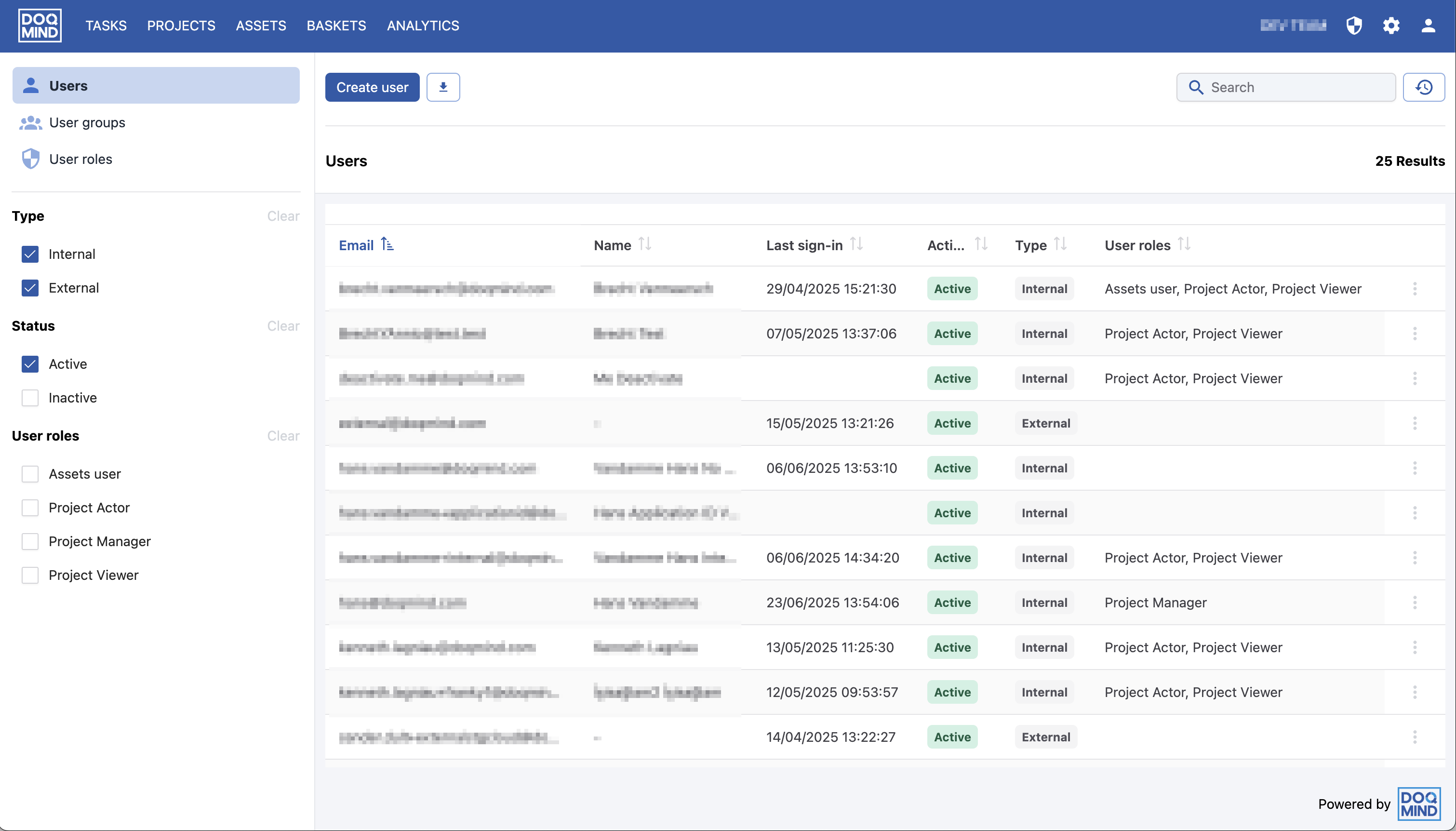Screen dimensions: 1456x831
Task: Open the user profile icon
Action: (1428, 26)
